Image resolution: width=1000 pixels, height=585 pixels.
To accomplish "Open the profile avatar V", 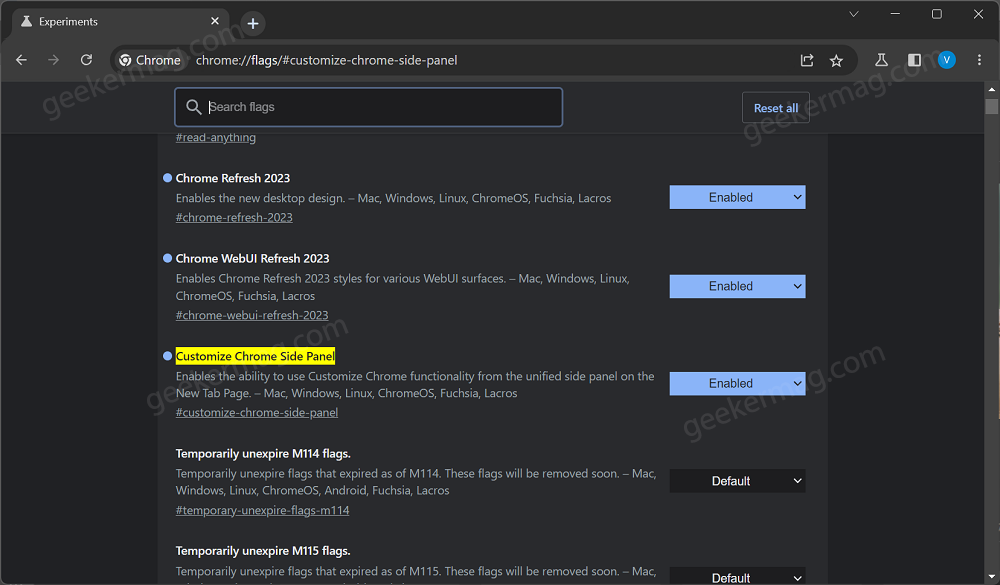I will (946, 60).
